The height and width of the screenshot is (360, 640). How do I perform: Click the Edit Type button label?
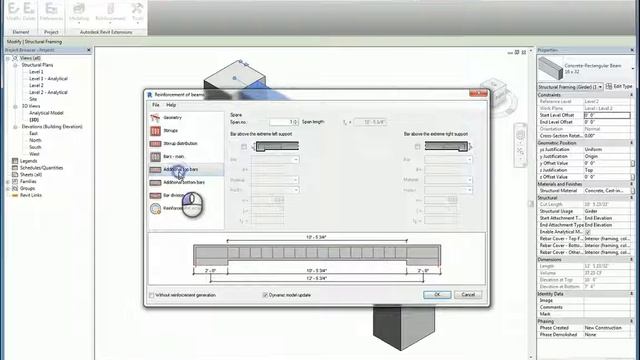[x=623, y=87]
